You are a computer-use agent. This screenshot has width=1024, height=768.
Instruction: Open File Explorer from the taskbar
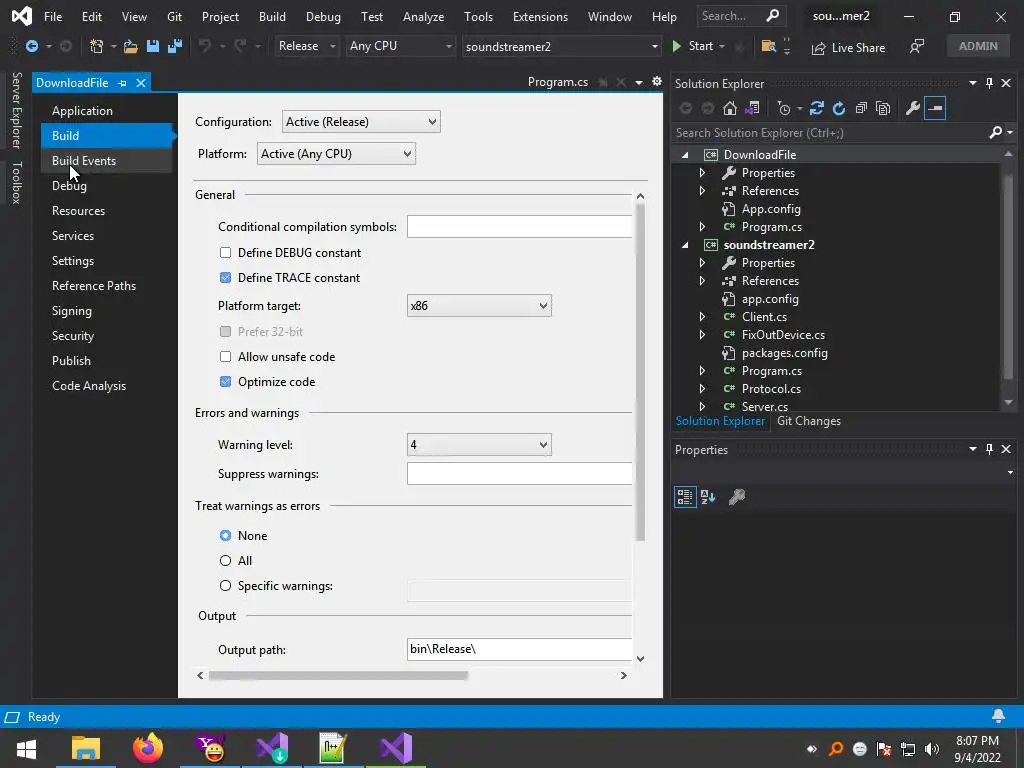tap(86, 748)
